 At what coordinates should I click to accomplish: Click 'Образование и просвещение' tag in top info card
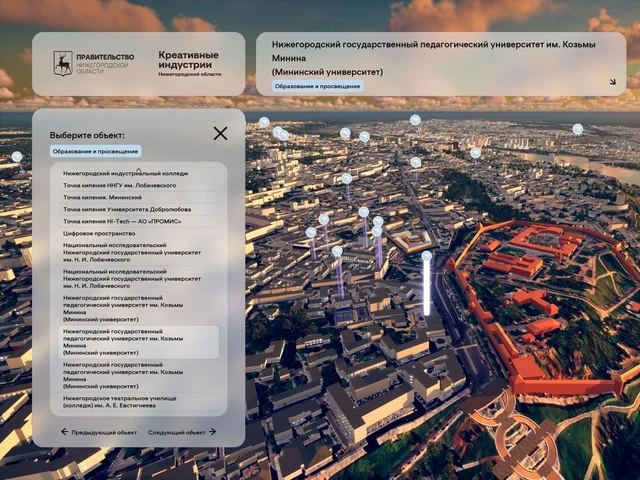(318, 87)
